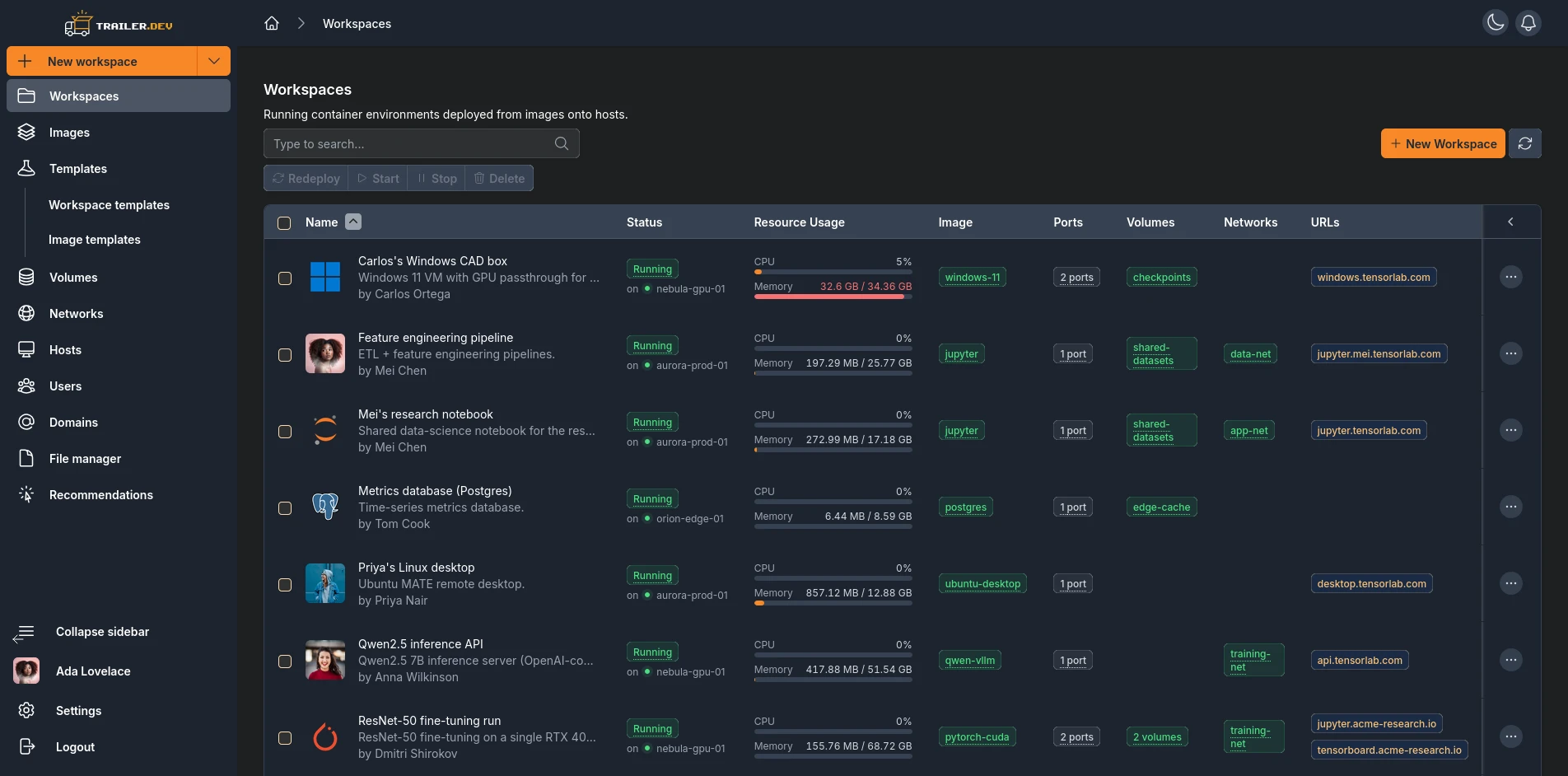The width and height of the screenshot is (1568, 776).
Task: Open Workspaces in sidebar
Action: coord(119,96)
